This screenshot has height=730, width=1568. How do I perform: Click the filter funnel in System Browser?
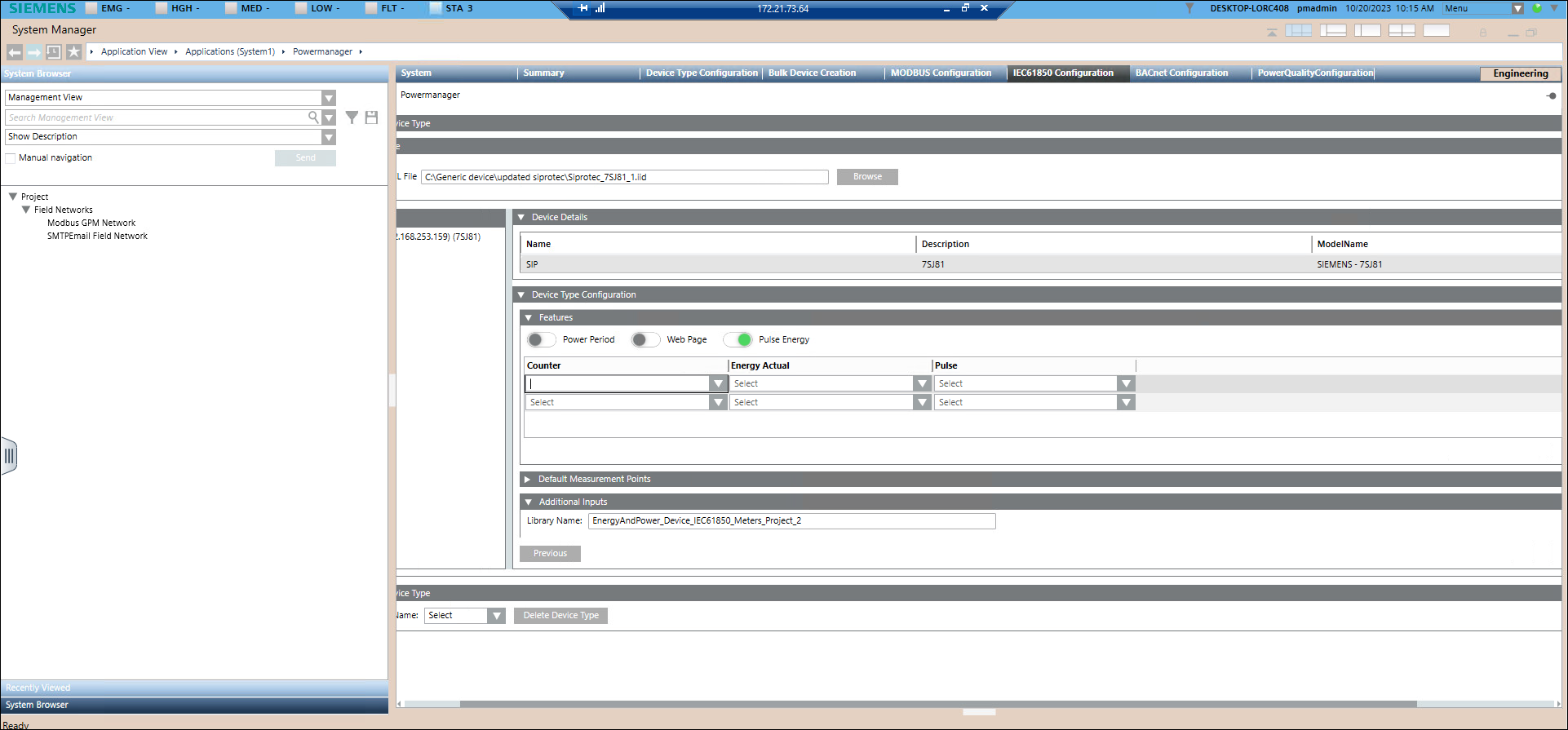tap(352, 117)
